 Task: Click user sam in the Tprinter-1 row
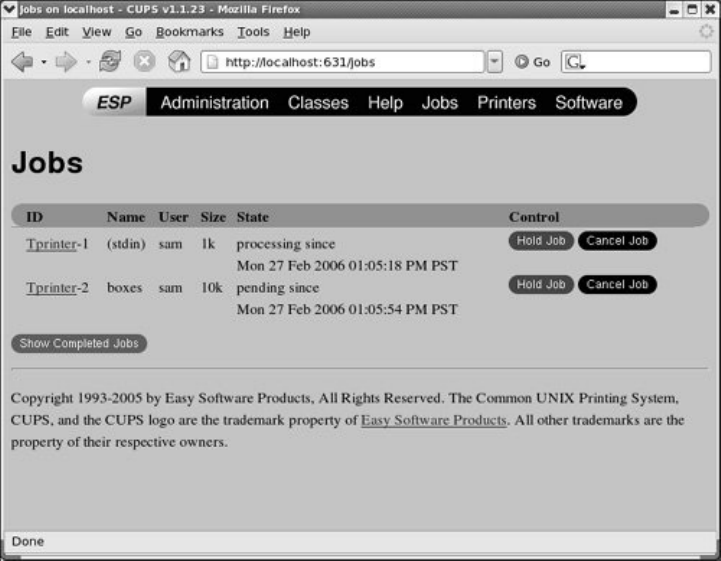(x=170, y=244)
